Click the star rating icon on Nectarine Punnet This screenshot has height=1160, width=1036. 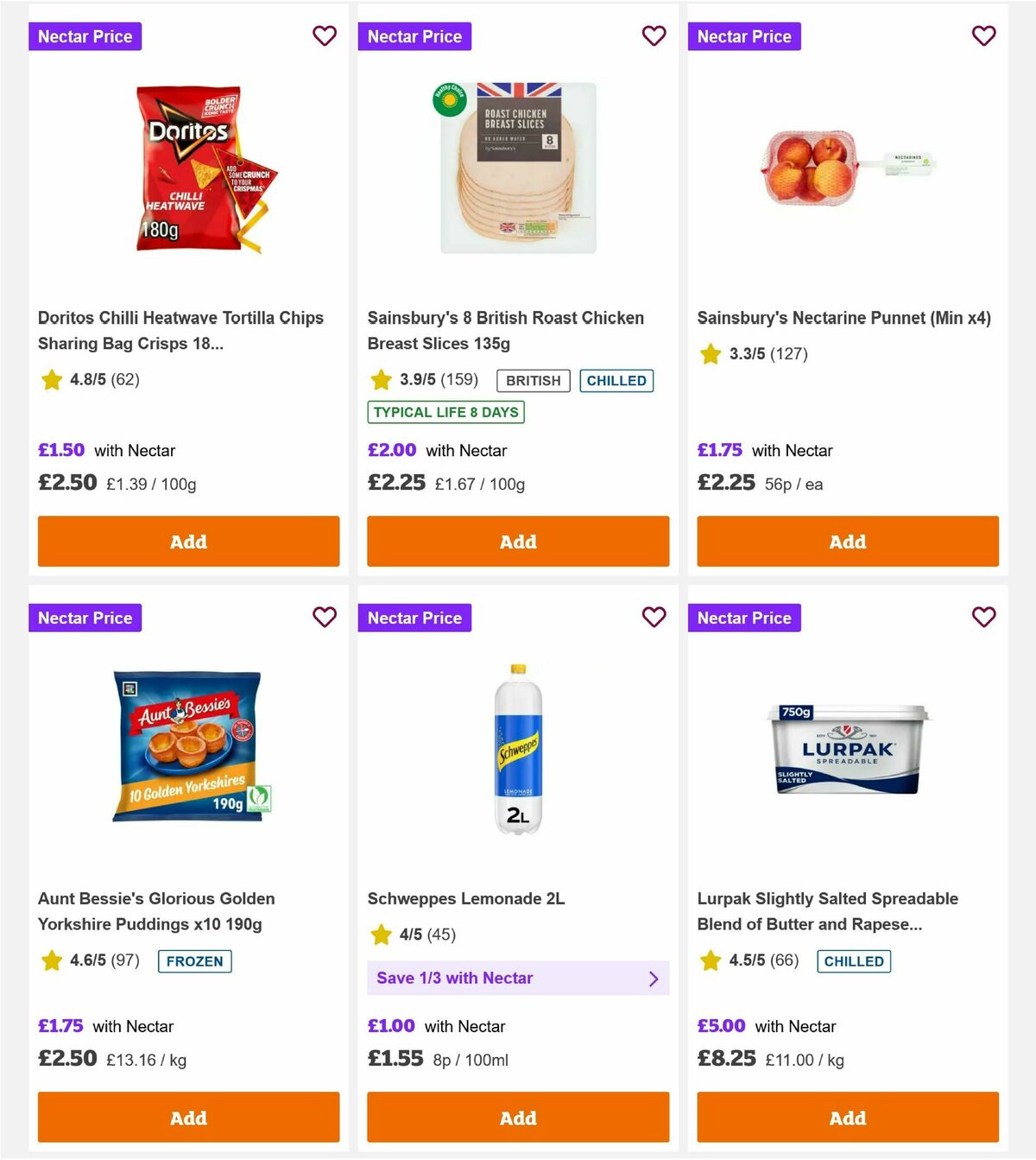coord(710,354)
